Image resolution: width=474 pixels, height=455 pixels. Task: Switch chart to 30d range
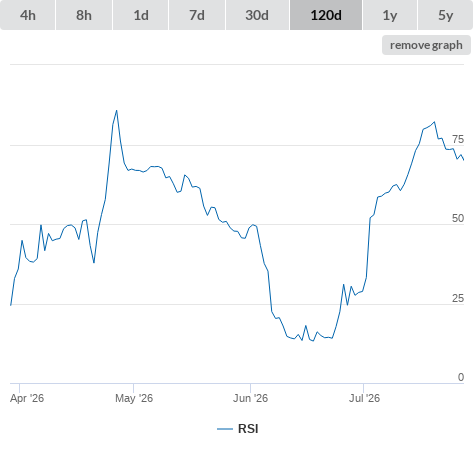click(x=257, y=15)
